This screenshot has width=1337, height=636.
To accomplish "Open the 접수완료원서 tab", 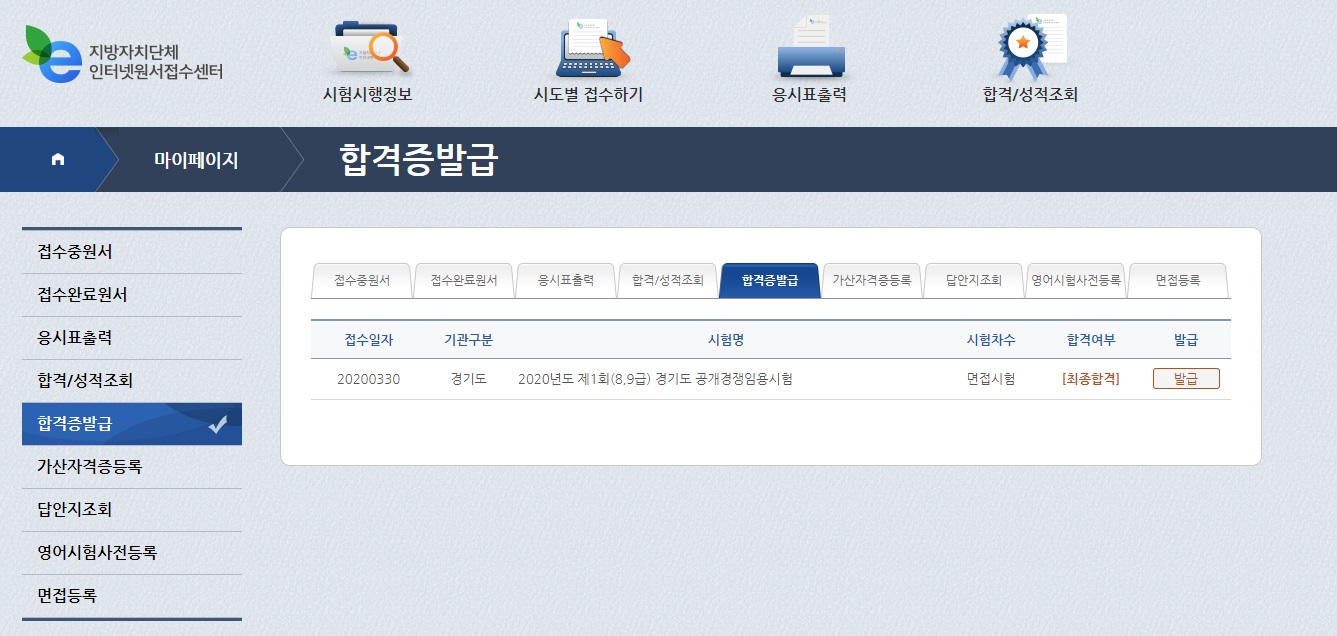I will 464,281.
